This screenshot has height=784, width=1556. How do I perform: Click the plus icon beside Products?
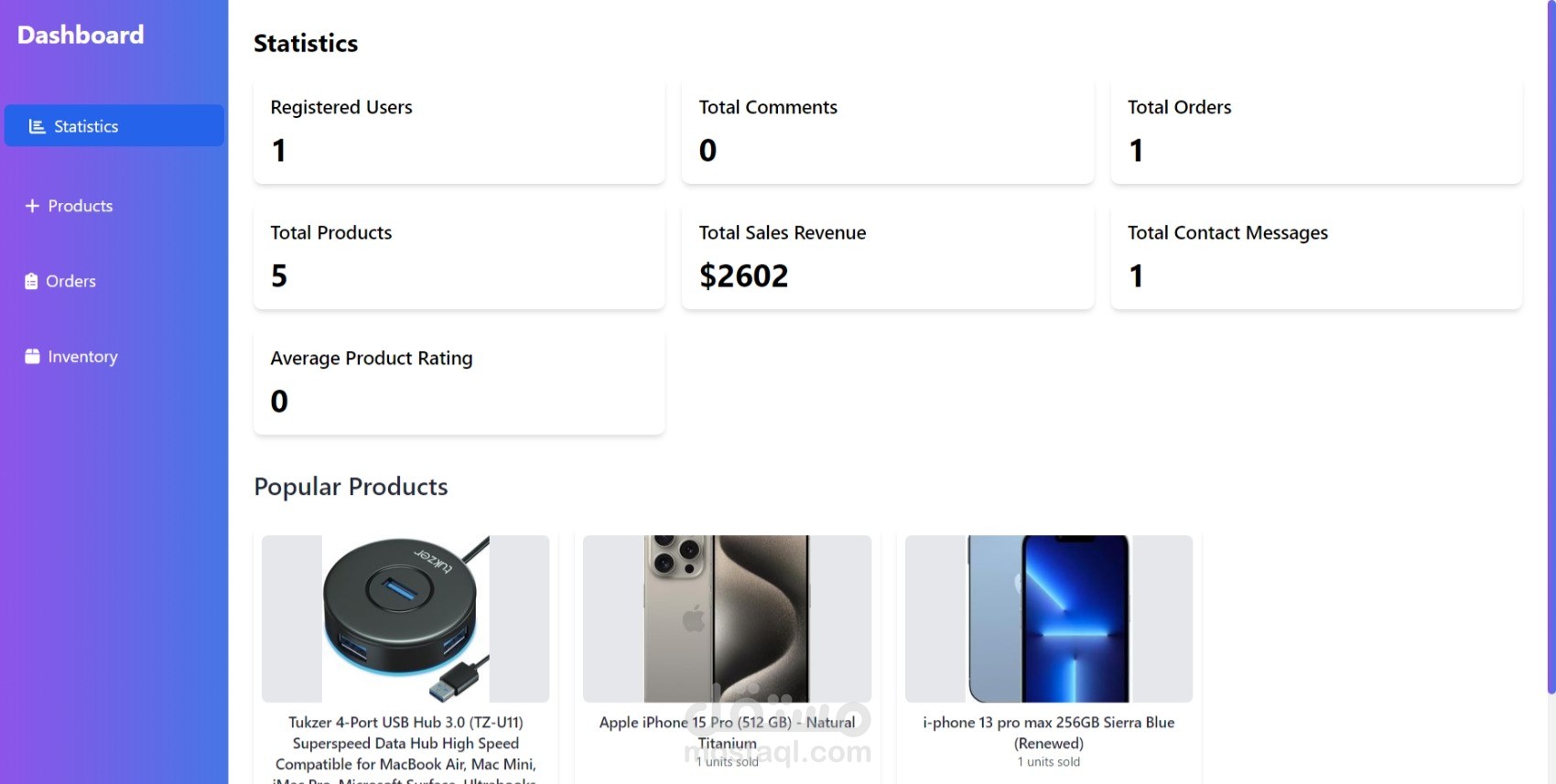(32, 206)
